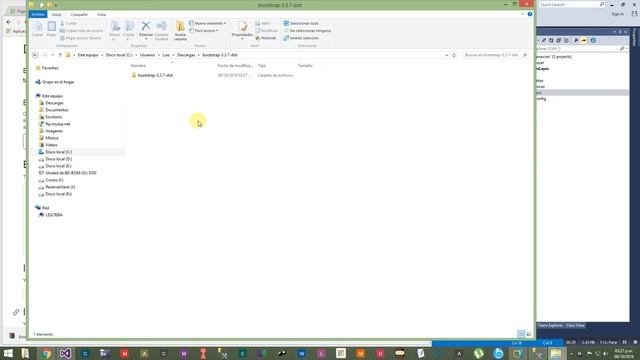Select Unidad de BD-ROM (G:) DVD
640x360 pixels.
[71, 173]
